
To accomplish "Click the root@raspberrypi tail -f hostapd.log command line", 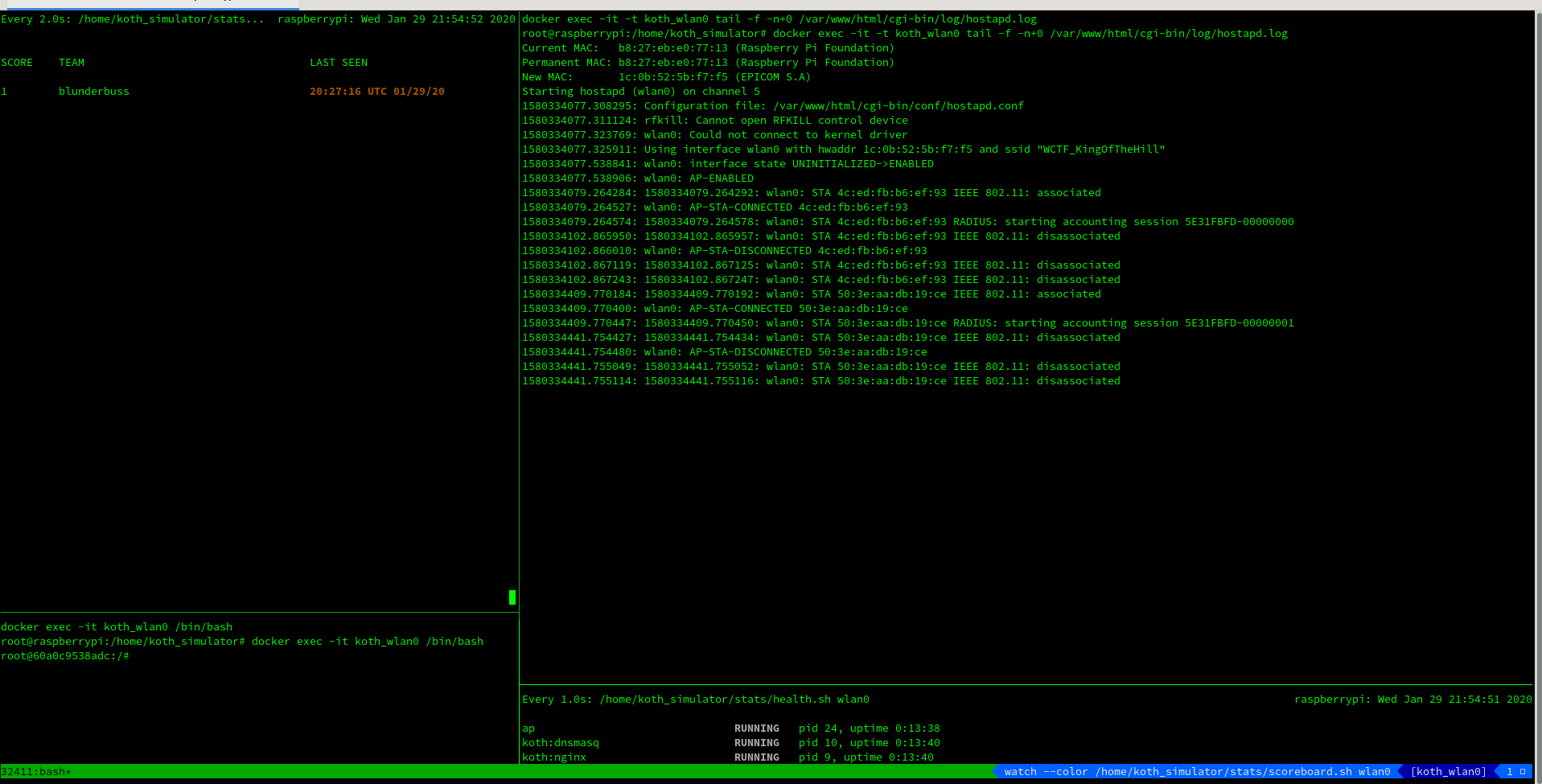I will [x=905, y=34].
